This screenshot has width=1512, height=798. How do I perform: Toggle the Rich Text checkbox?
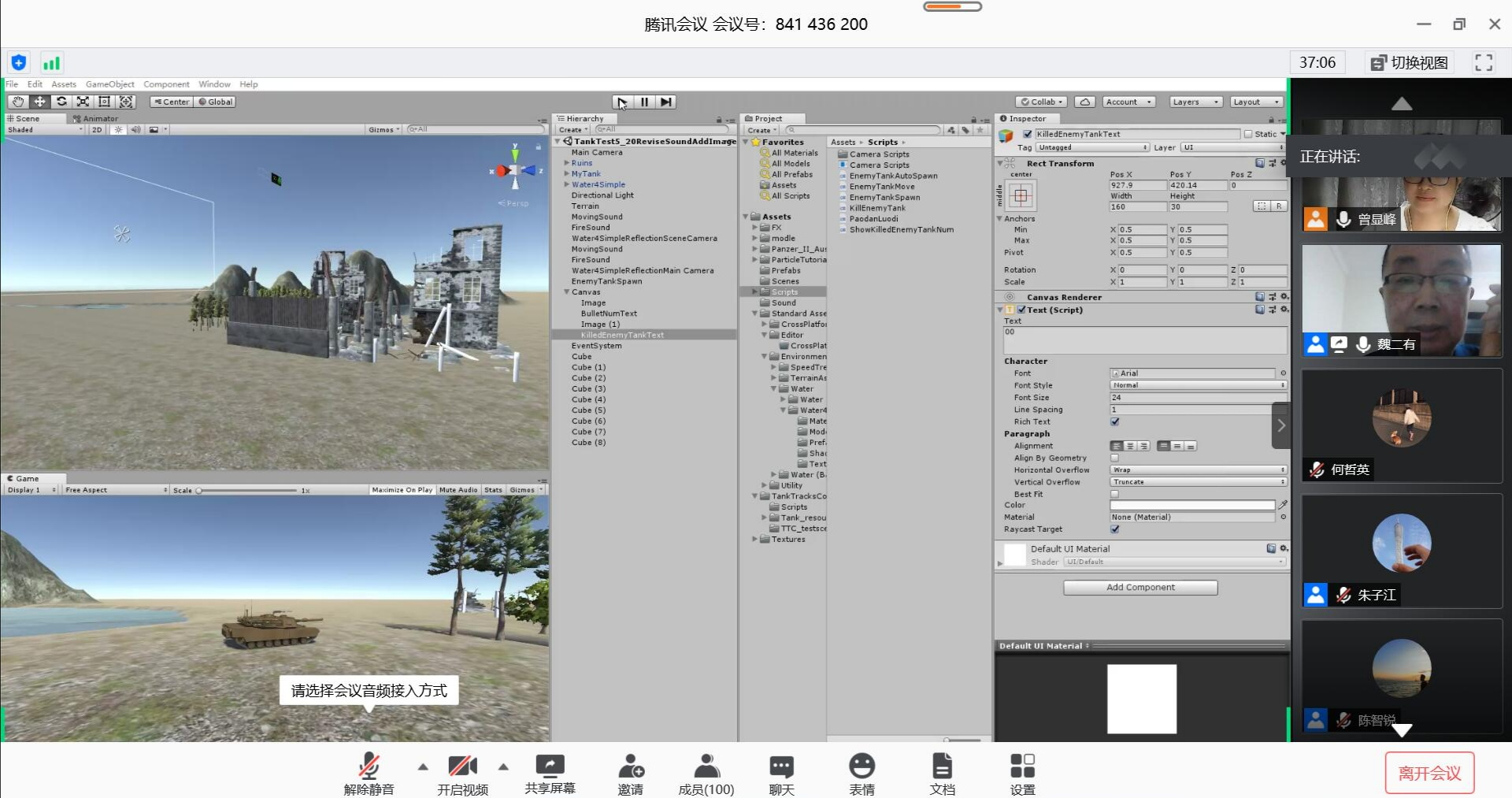[x=1115, y=421]
